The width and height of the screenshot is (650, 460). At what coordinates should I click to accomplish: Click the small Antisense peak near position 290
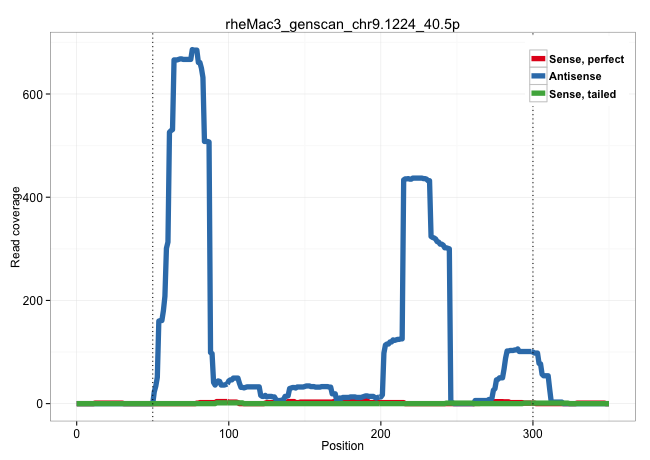pos(520,351)
